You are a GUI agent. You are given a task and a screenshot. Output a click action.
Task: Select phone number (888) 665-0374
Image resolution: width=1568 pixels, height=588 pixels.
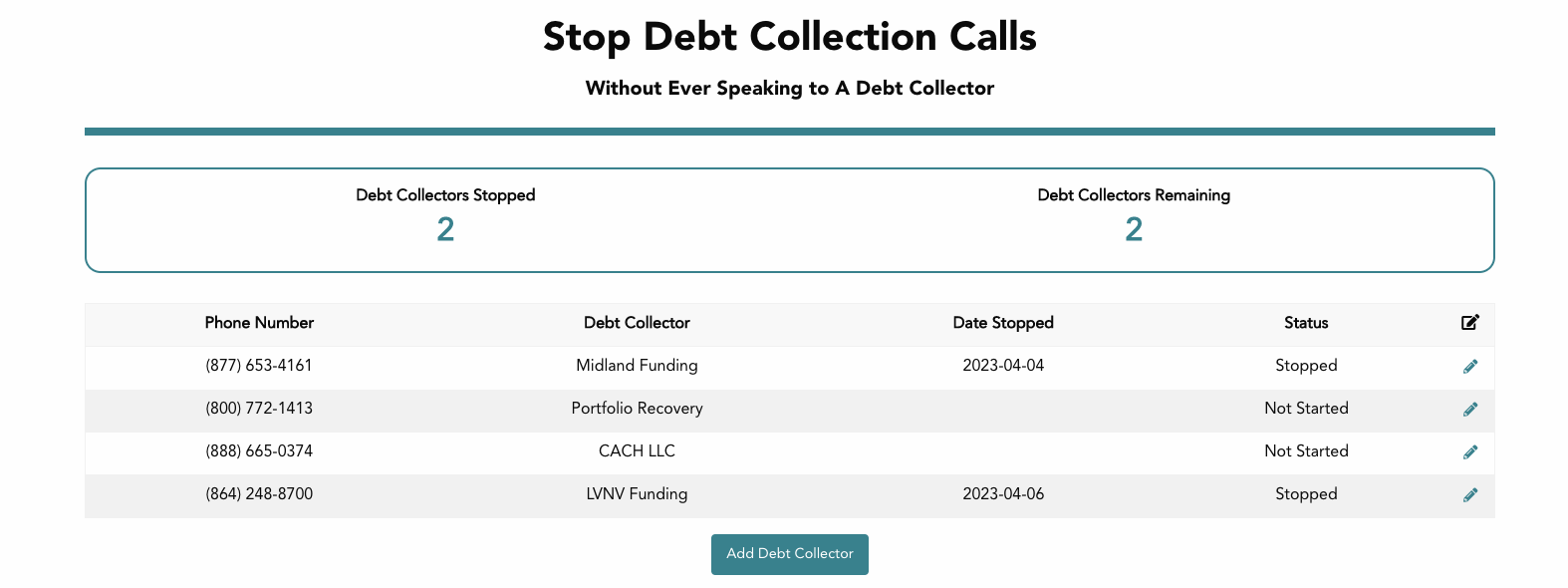[x=259, y=451]
